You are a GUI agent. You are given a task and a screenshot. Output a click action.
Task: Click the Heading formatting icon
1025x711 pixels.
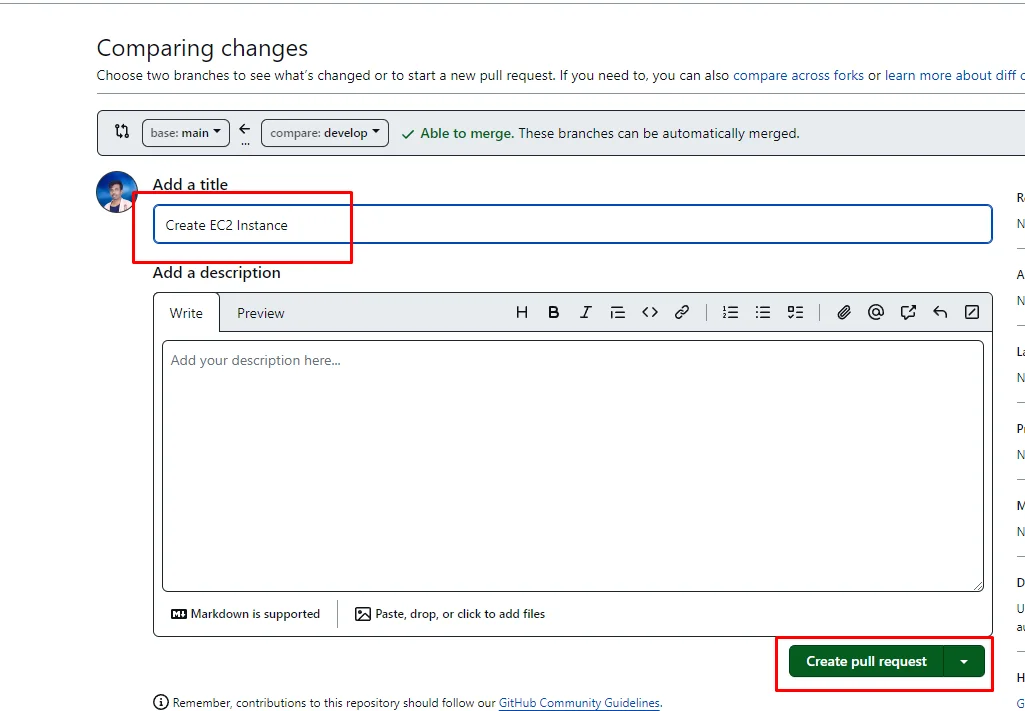tap(521, 312)
